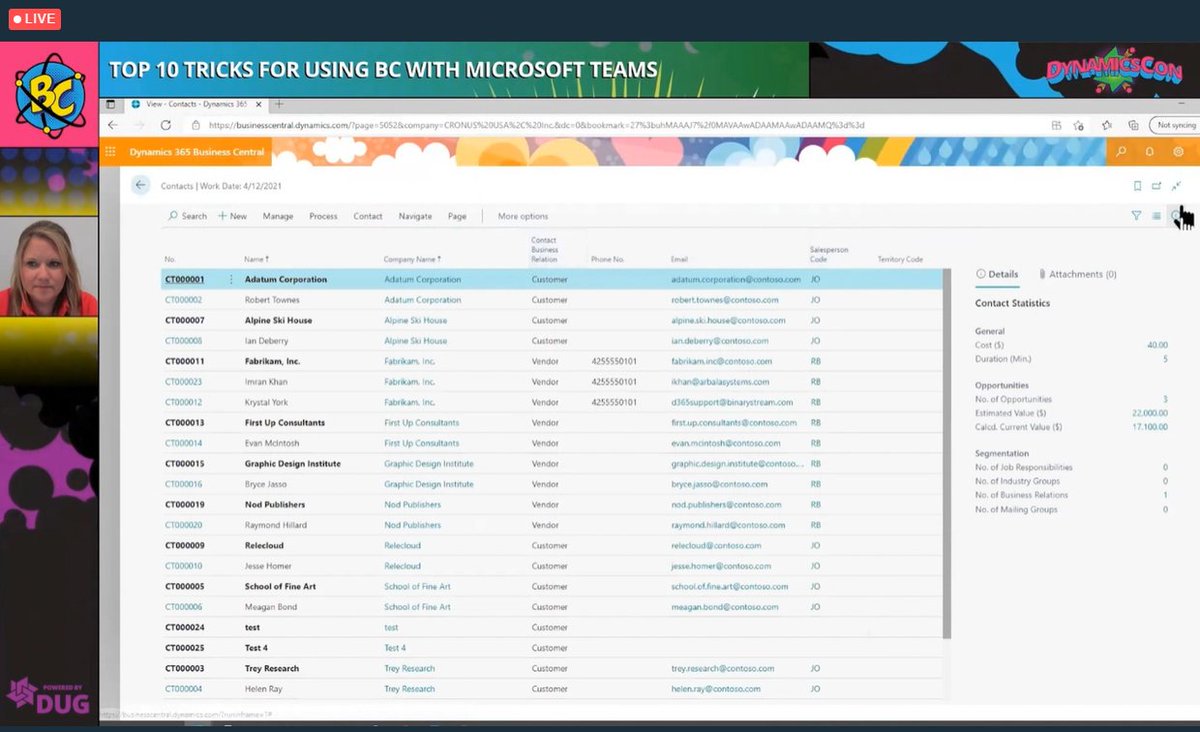Open the app launcher waffle icon

tap(110, 152)
